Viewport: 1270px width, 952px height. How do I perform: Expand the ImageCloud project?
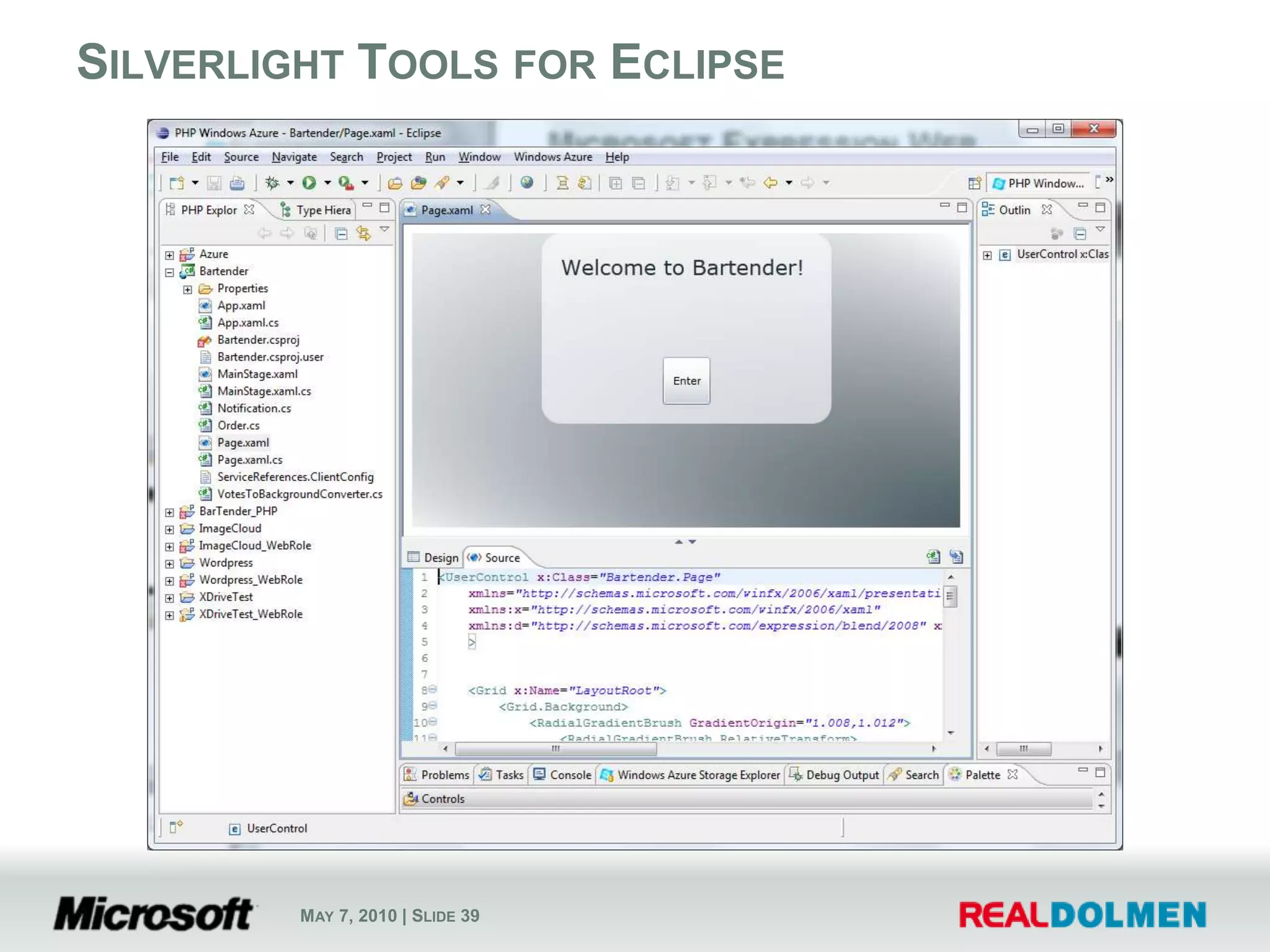pos(169,529)
